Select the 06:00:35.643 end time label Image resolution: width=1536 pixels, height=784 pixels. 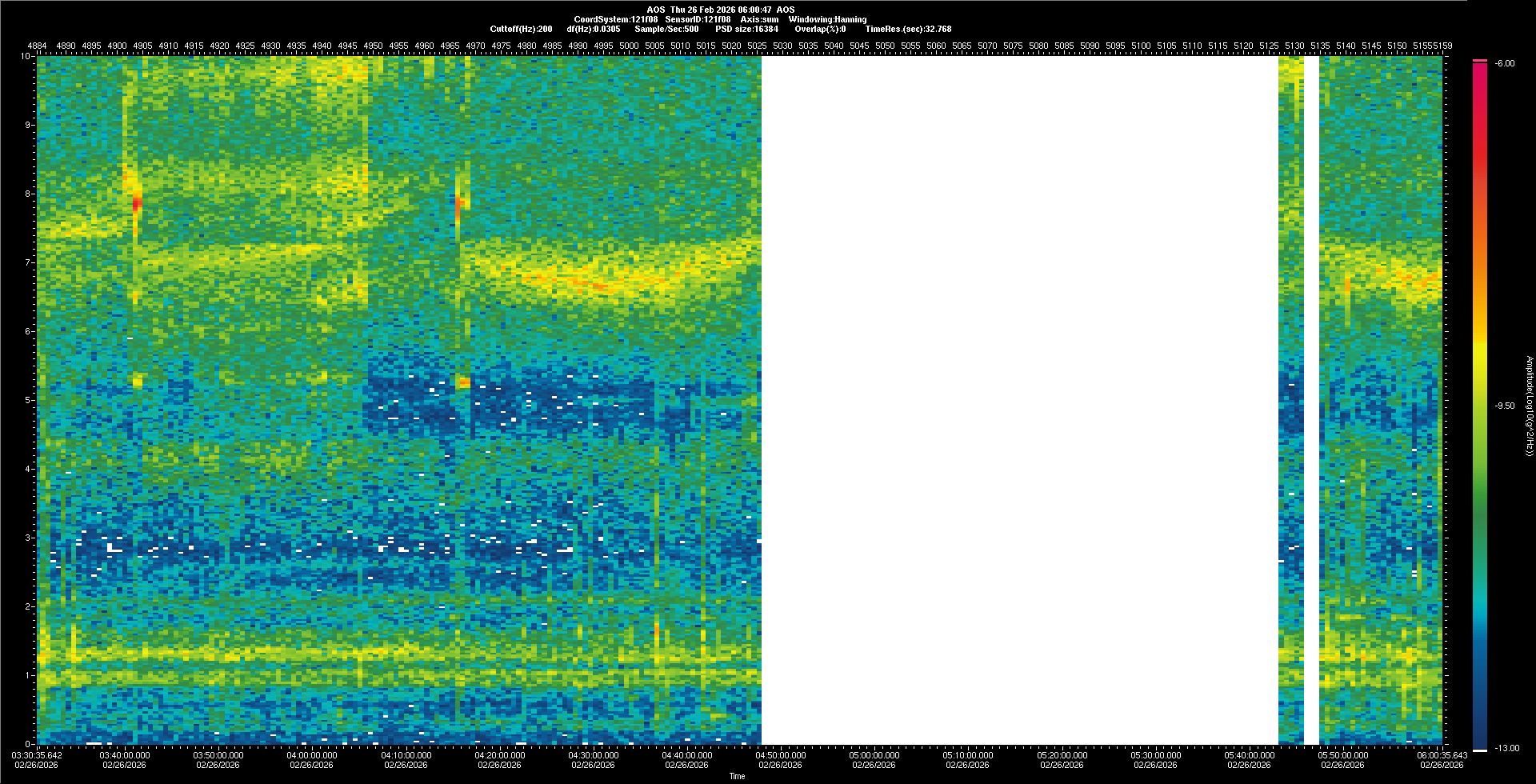[1442, 754]
